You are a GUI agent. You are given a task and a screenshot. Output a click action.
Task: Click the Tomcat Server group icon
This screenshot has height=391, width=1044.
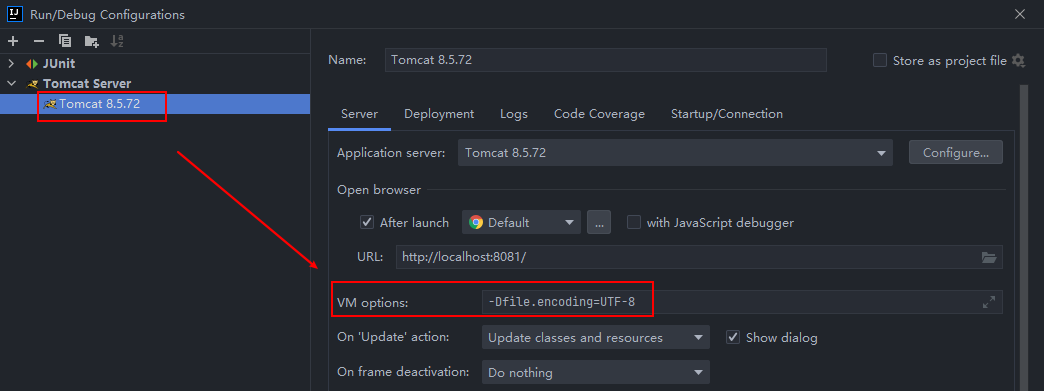[x=31, y=84]
